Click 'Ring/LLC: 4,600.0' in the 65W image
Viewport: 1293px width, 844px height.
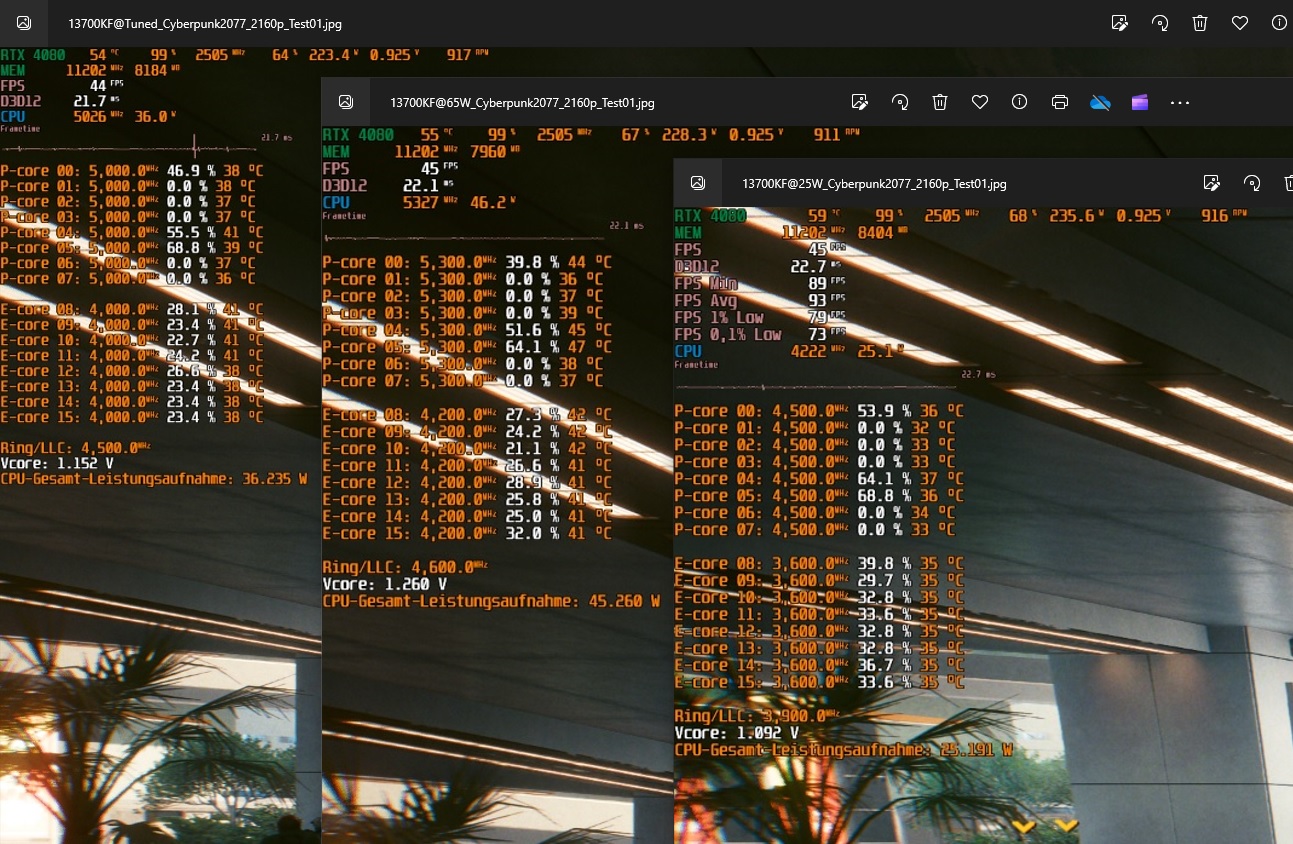coord(406,567)
